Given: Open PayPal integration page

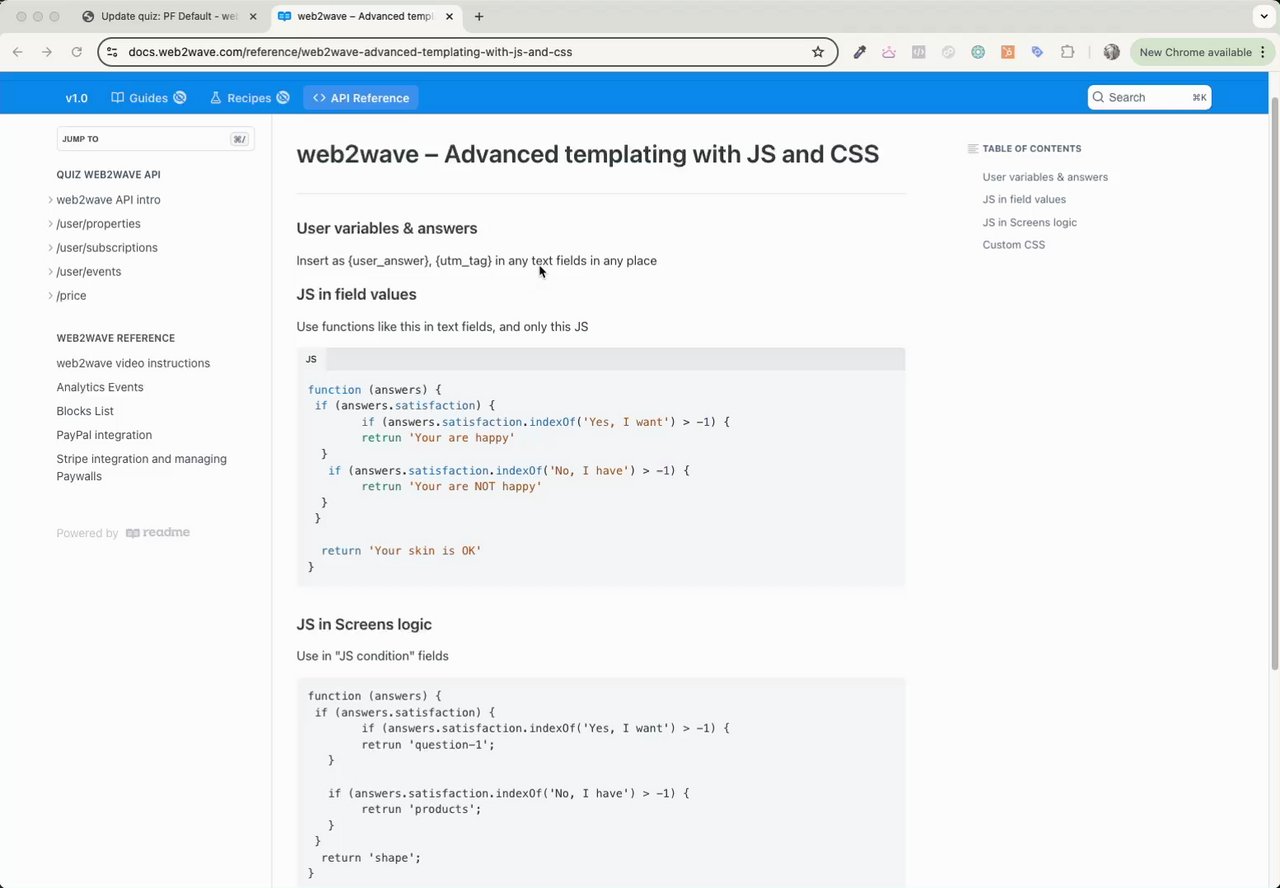Looking at the screenshot, I should [104, 435].
